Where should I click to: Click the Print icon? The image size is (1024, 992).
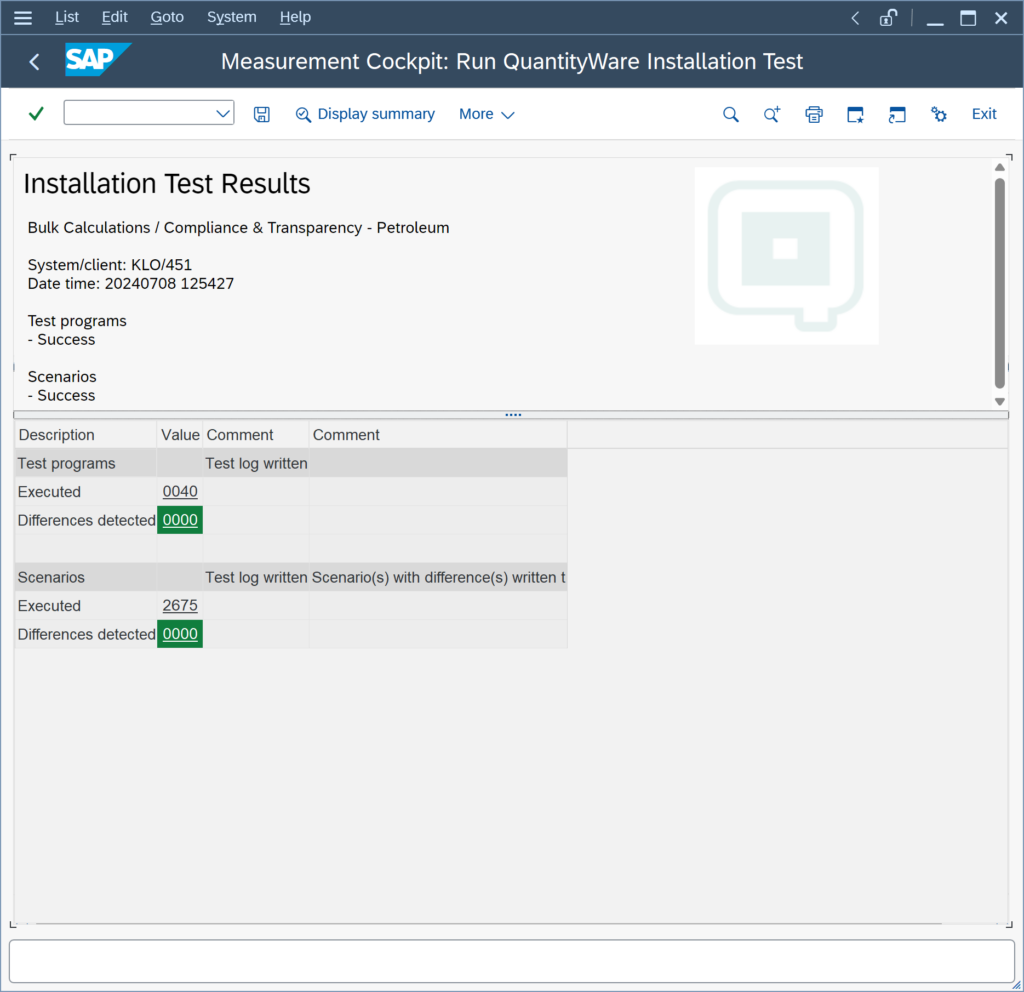click(814, 114)
